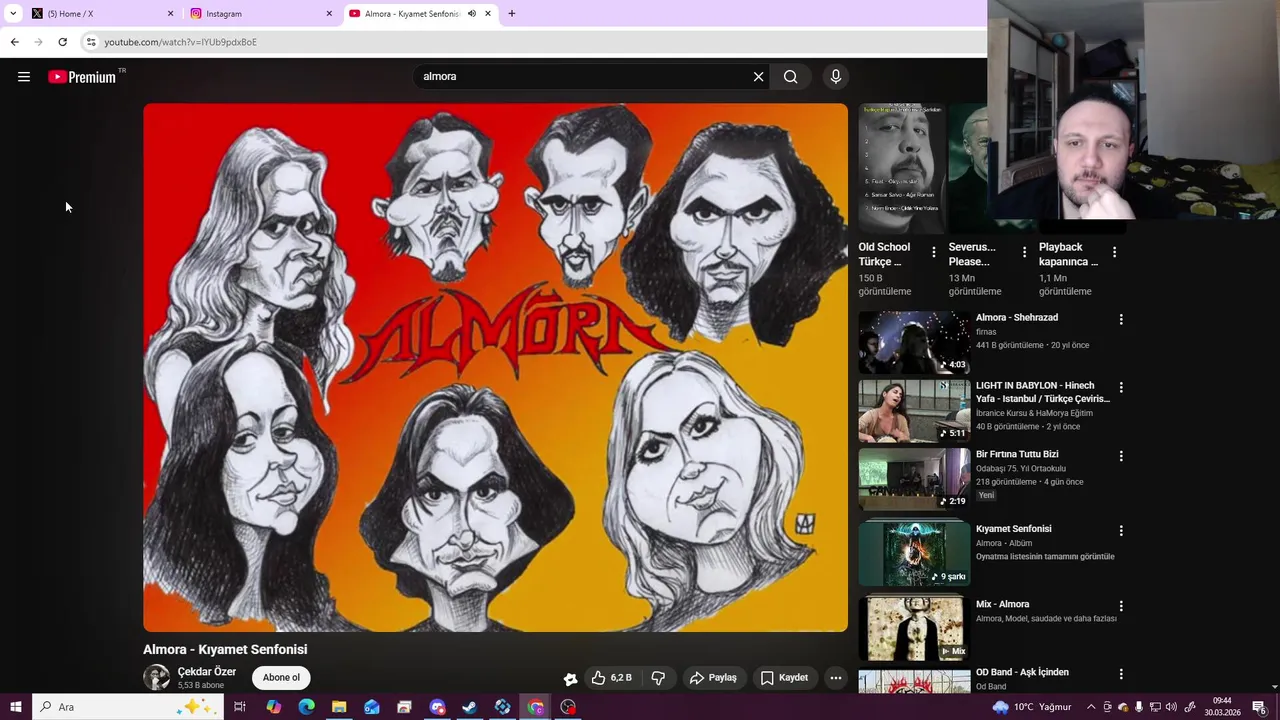The image size is (1280, 720).
Task: Switch to Chrome on the taskbar
Action: coord(535,707)
